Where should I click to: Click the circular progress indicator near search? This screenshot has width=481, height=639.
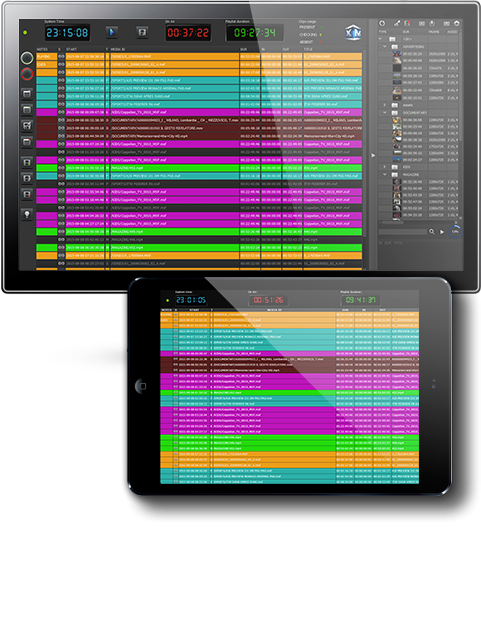[455, 231]
